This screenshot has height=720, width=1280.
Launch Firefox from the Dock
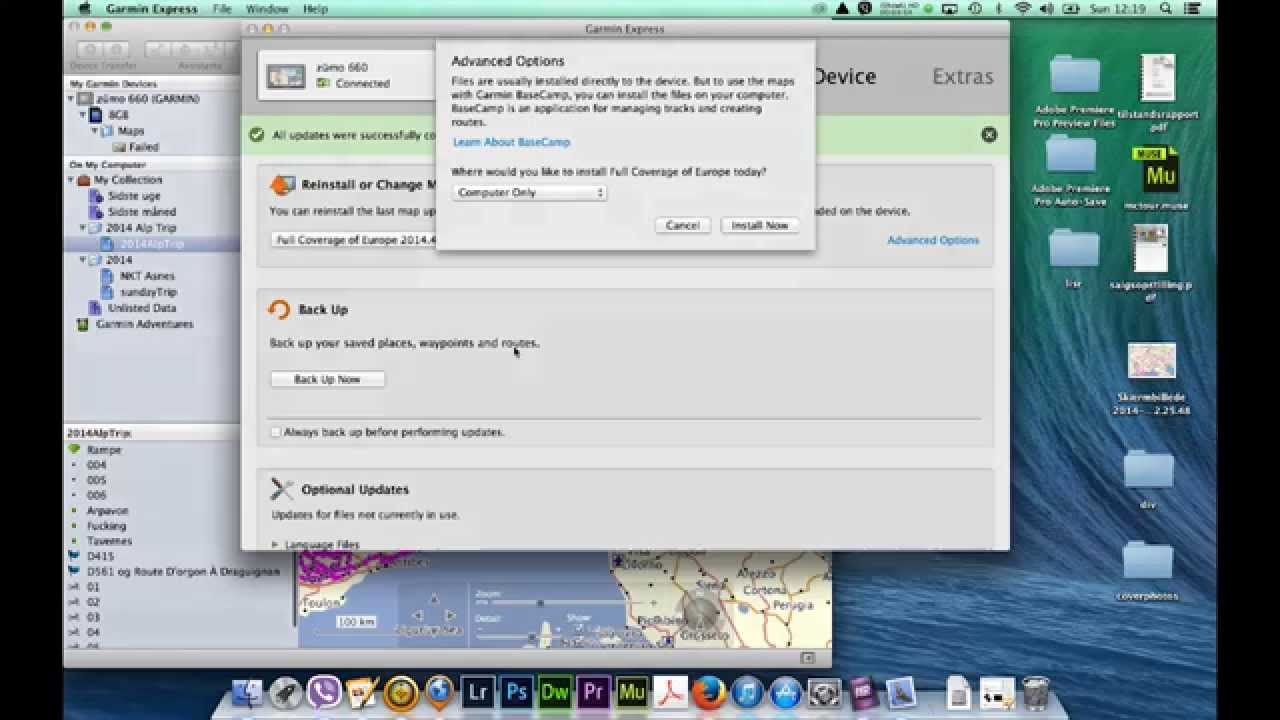click(x=709, y=693)
